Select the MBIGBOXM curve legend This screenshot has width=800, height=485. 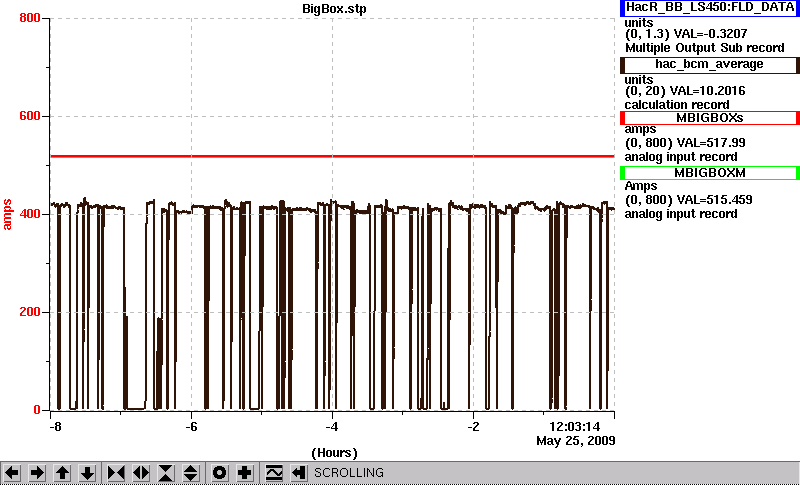710,173
